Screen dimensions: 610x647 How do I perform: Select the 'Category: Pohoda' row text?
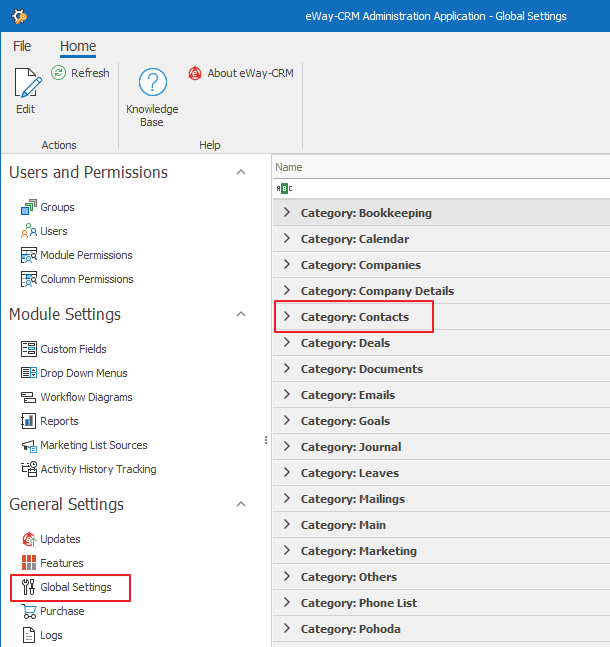click(350, 629)
